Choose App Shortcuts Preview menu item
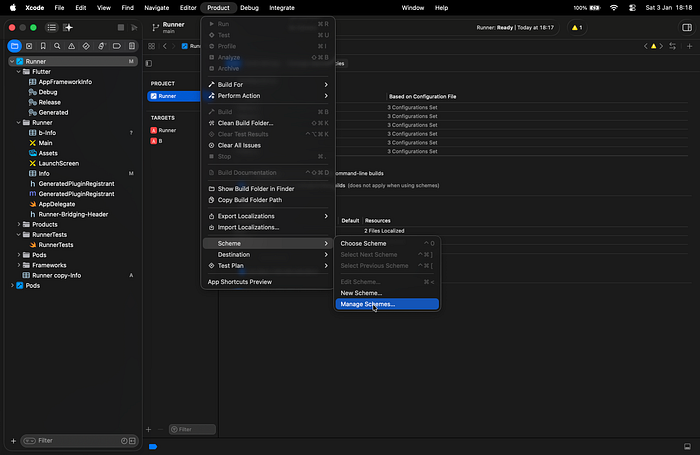Viewport: 700px width, 455px height. [x=268, y=282]
